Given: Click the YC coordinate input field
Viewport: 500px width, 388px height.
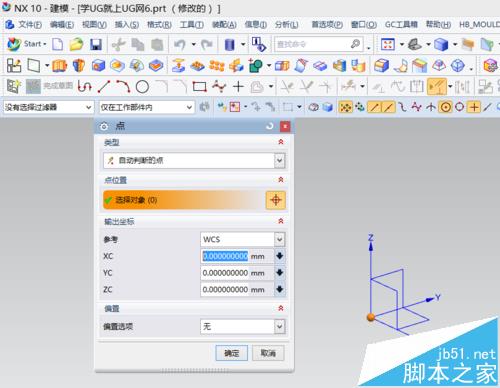Looking at the screenshot, I should coord(237,273).
